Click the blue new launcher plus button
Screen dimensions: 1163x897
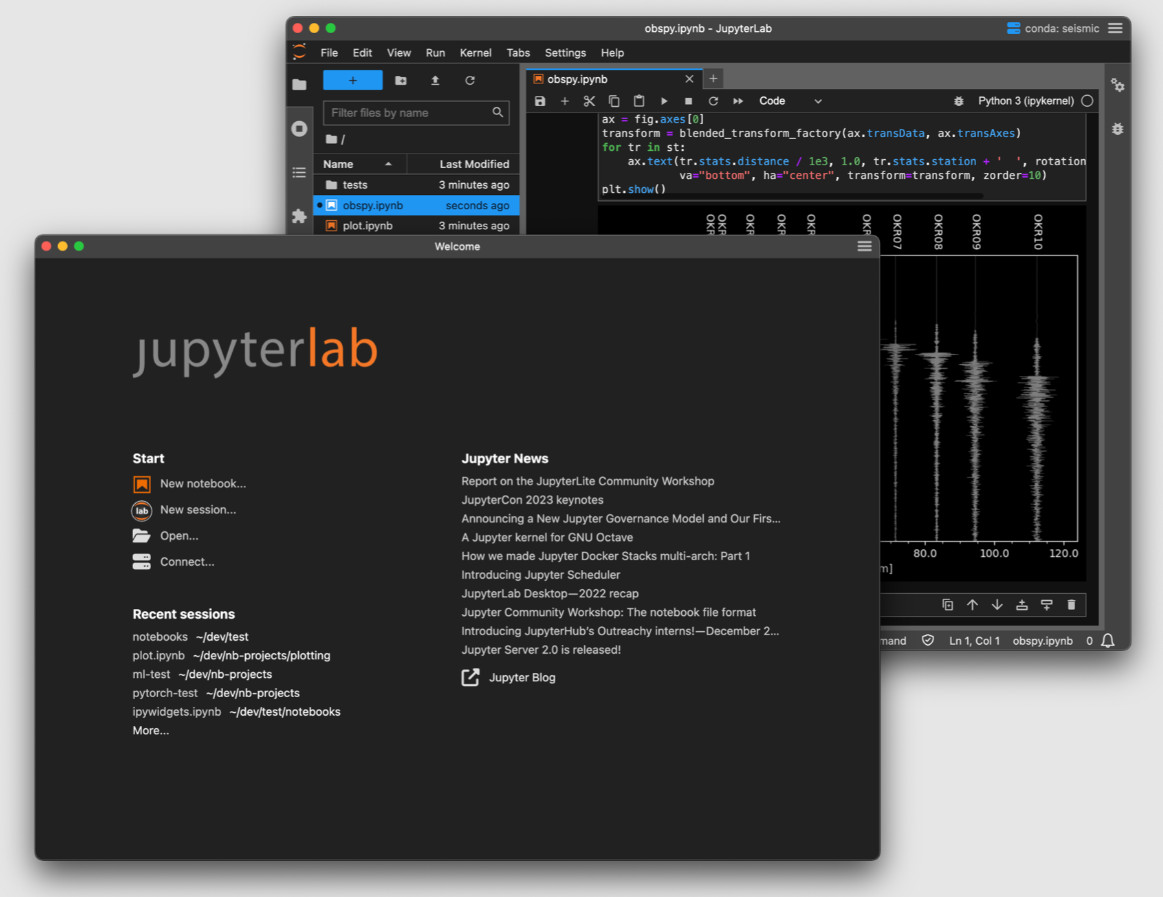(x=353, y=80)
